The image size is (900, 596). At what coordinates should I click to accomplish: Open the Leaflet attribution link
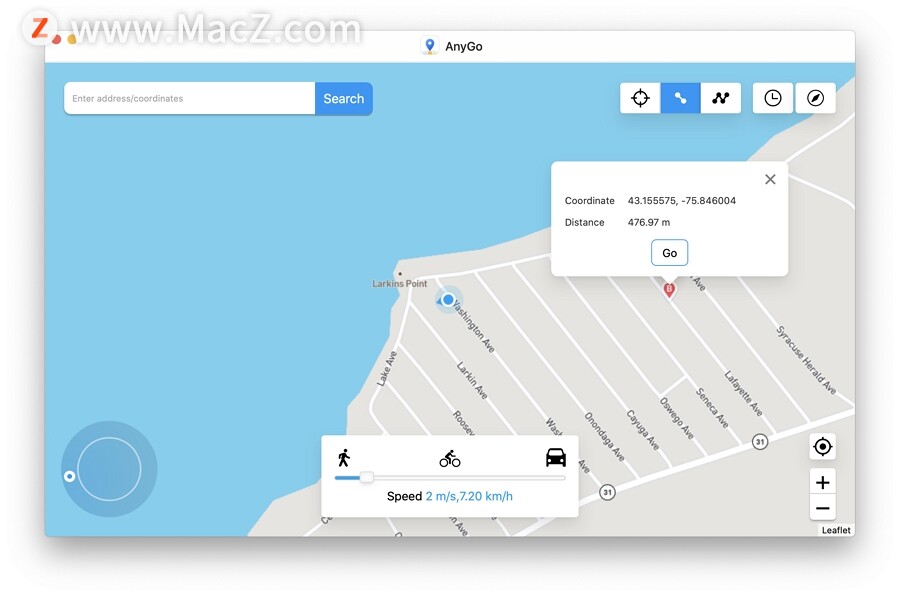(836, 530)
